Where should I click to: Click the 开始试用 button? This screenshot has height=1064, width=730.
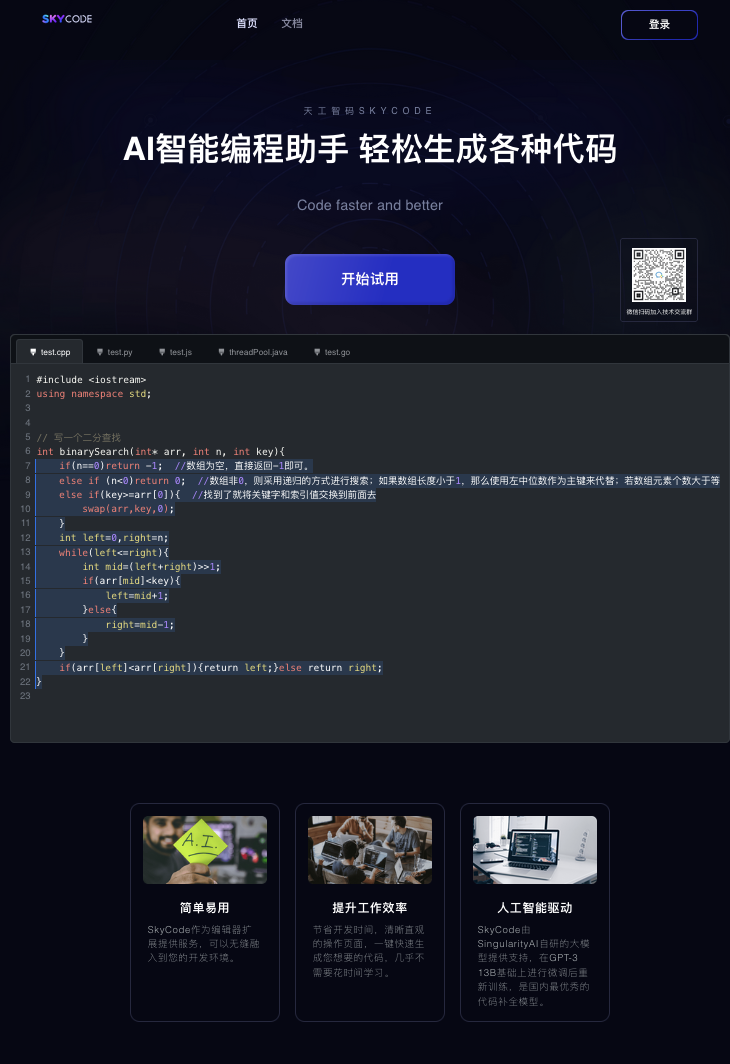point(370,279)
